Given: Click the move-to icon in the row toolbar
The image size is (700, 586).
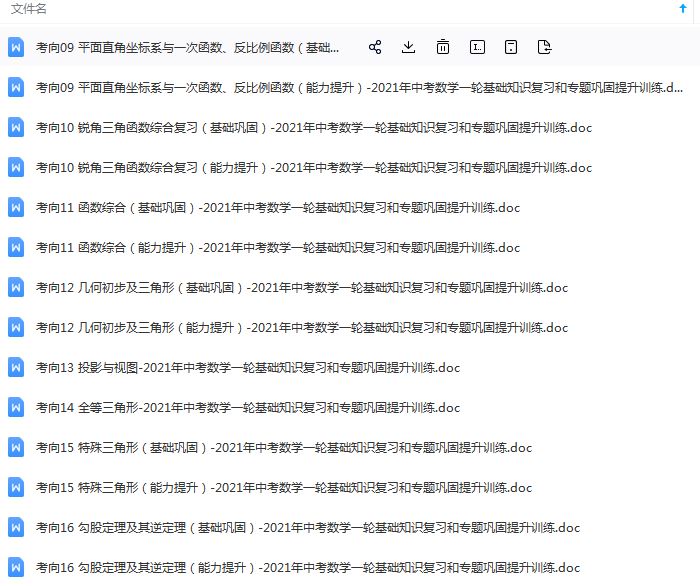Looking at the screenshot, I should 544,47.
